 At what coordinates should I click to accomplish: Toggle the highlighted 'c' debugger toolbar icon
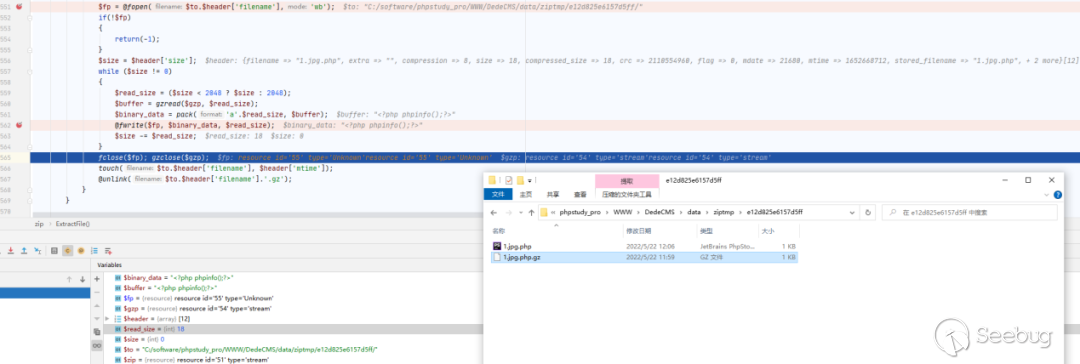click(68, 250)
